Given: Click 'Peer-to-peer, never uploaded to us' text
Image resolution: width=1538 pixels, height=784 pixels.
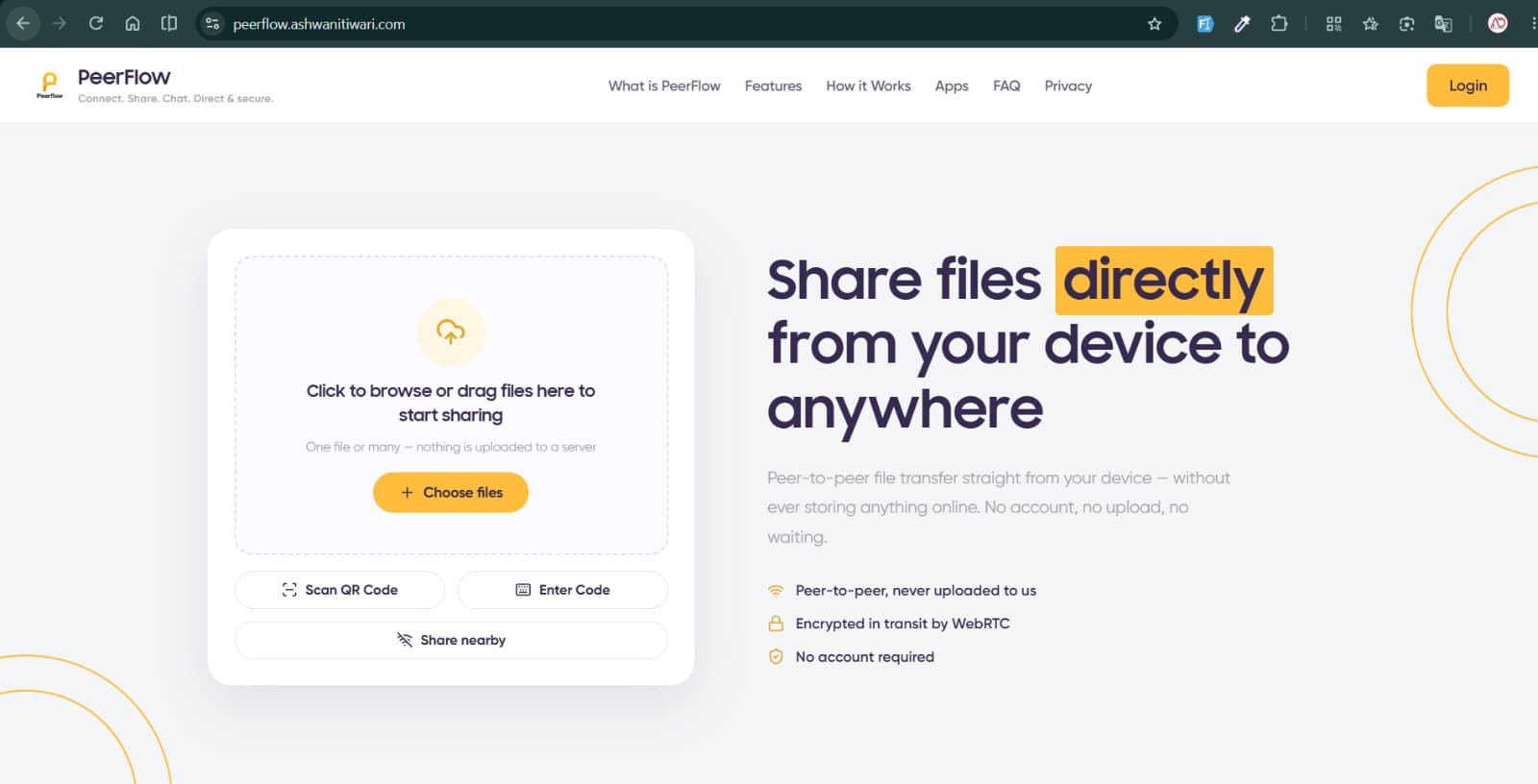Looking at the screenshot, I should [915, 591].
